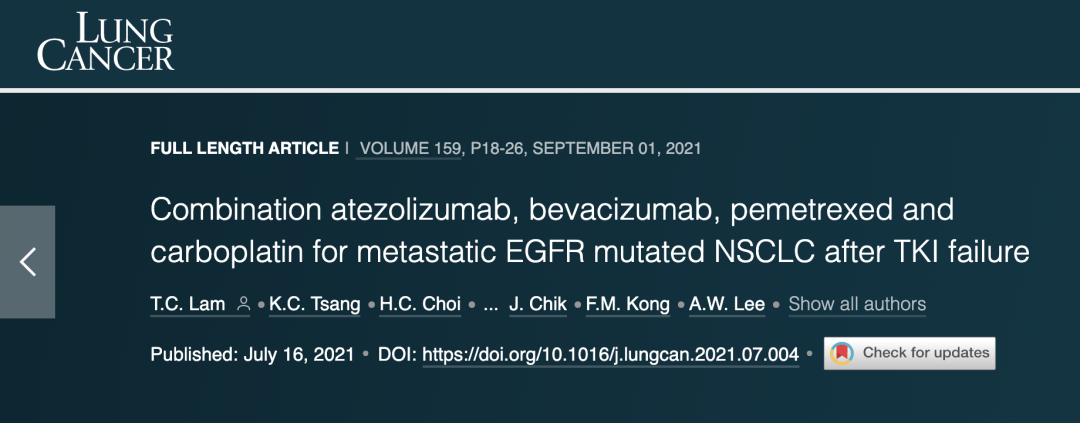Click the Published July 16, 2021 date
The height and width of the screenshot is (423, 1080).
[252, 355]
